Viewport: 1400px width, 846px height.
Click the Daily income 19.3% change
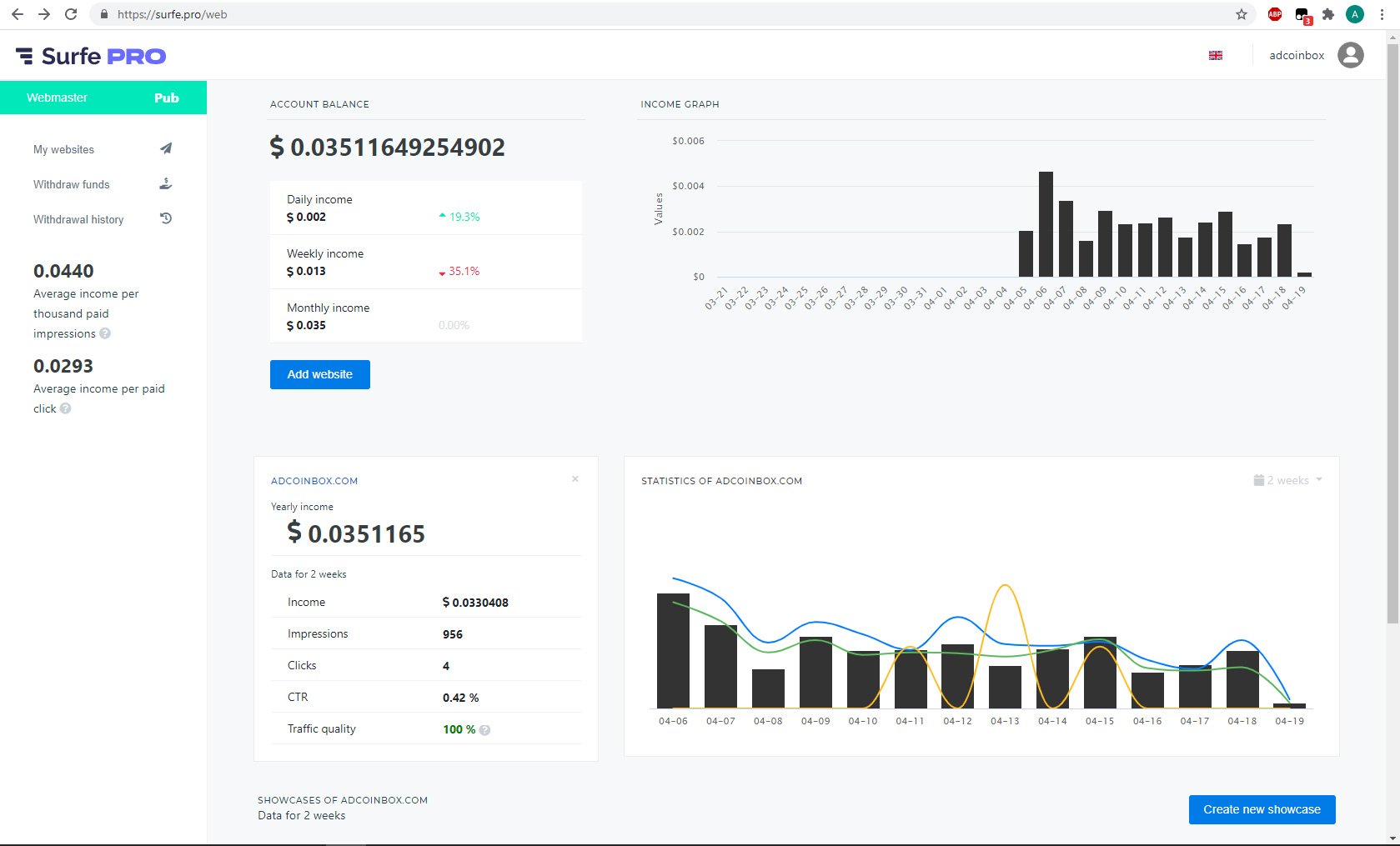pyautogui.click(x=459, y=217)
